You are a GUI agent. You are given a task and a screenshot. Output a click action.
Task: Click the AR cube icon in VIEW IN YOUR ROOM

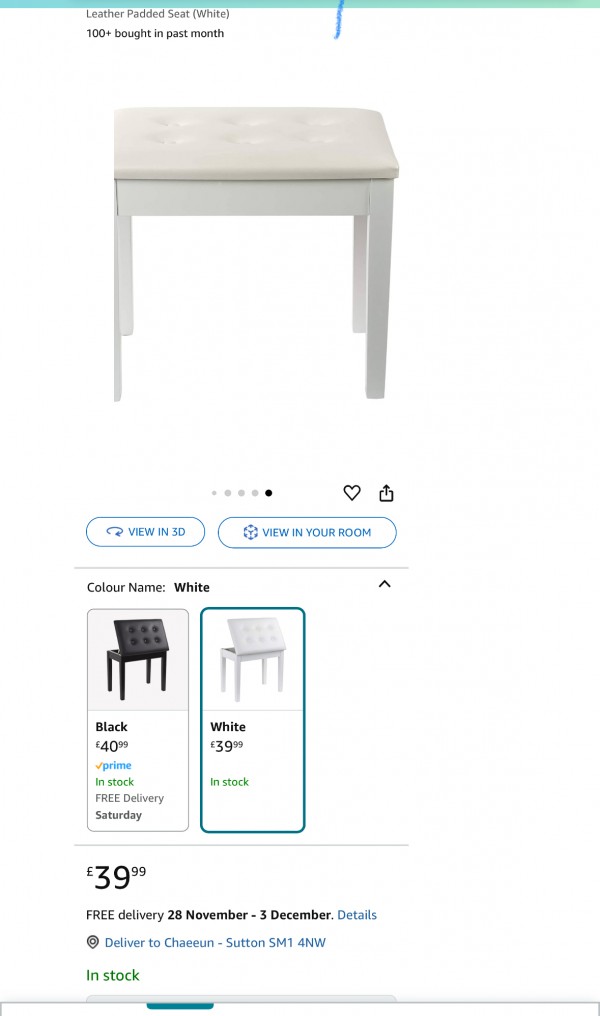(x=250, y=533)
